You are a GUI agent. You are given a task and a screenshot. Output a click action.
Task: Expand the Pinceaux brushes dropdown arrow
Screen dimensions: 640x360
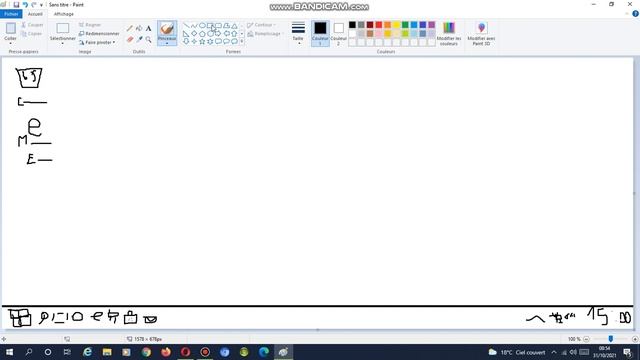pyautogui.click(x=167, y=43)
